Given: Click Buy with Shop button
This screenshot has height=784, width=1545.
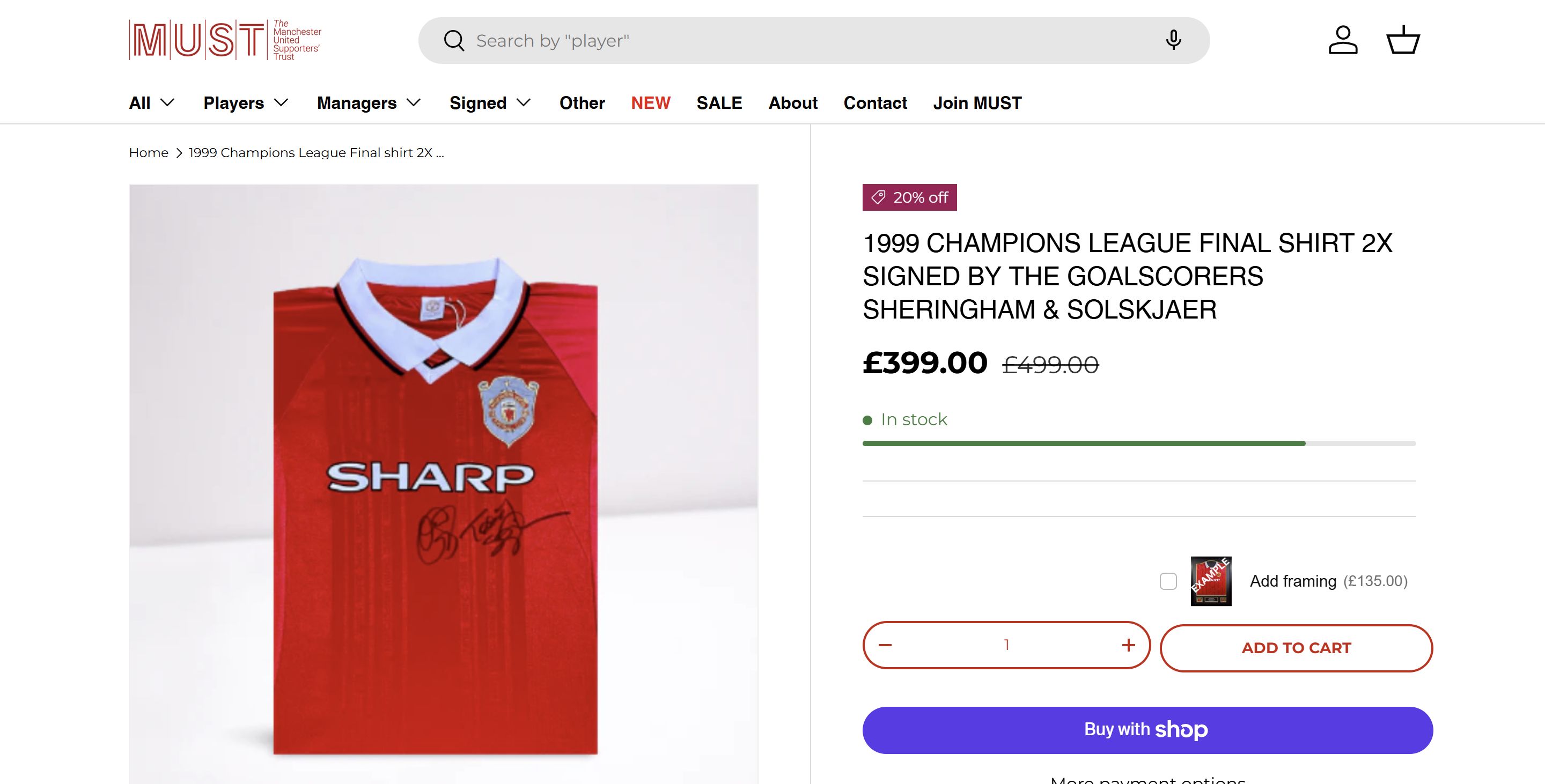Looking at the screenshot, I should 1147,729.
